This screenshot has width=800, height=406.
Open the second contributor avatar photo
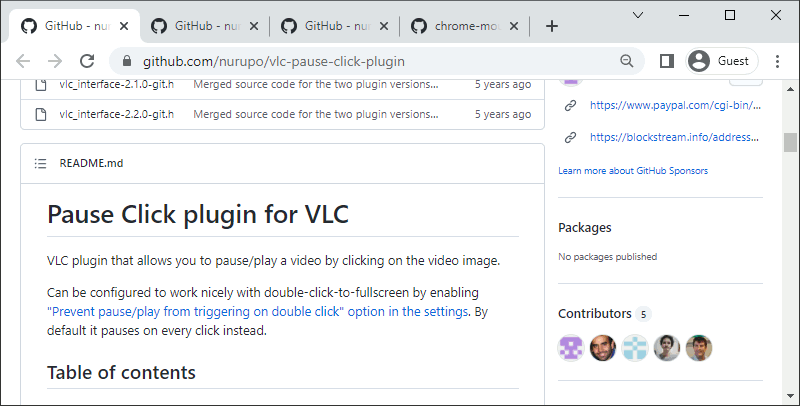(603, 348)
